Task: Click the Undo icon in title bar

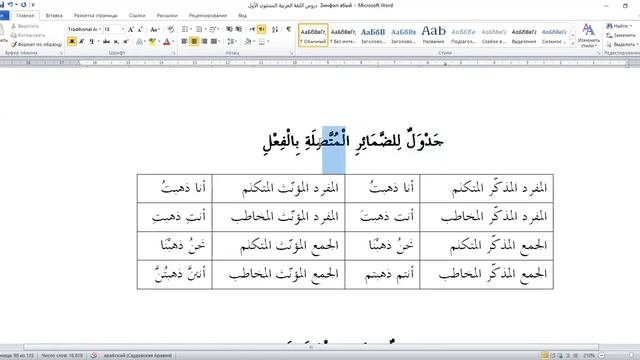Action: coord(10,5)
